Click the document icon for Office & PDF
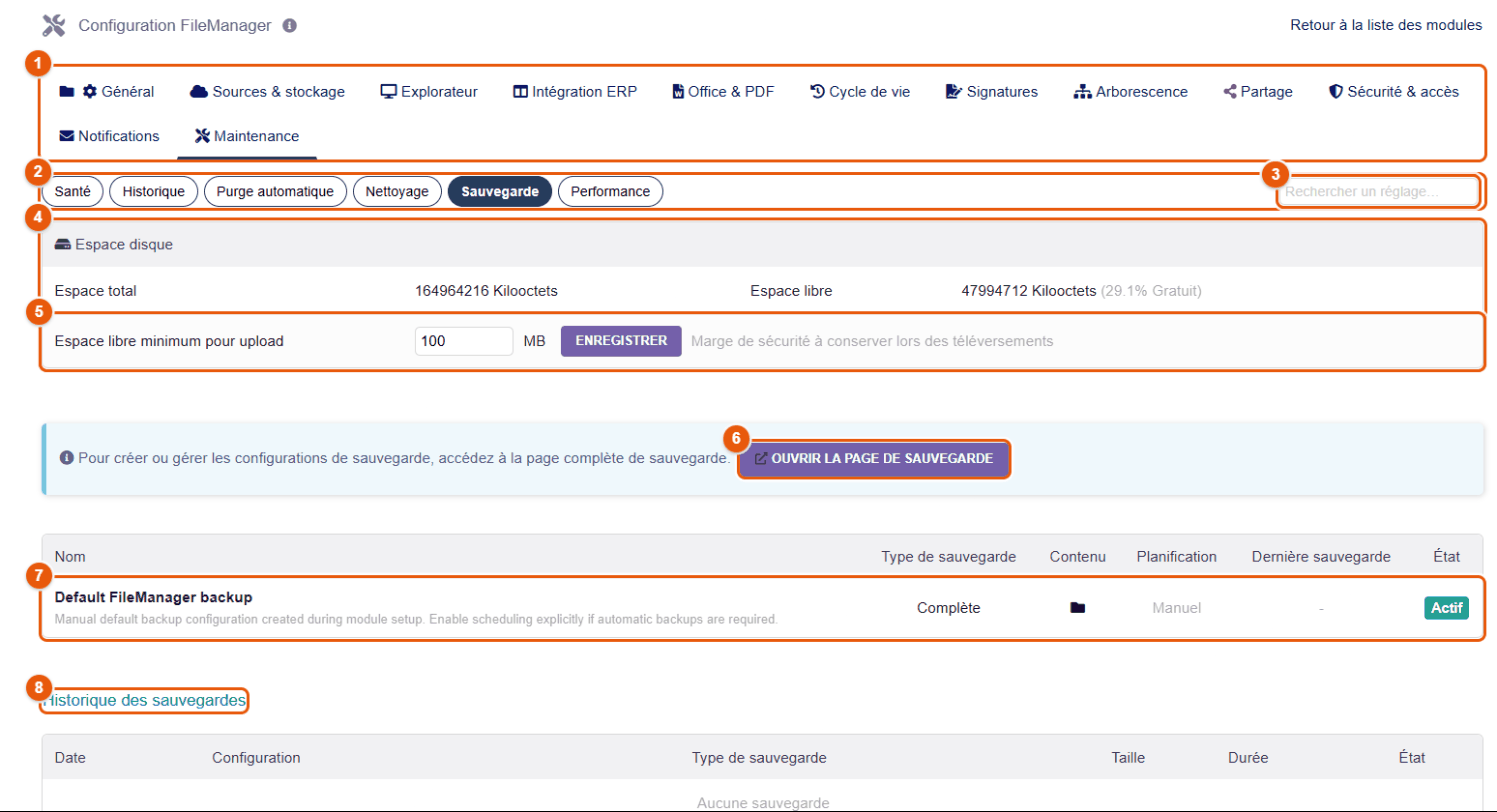This screenshot has height=812, width=1497. tap(678, 92)
